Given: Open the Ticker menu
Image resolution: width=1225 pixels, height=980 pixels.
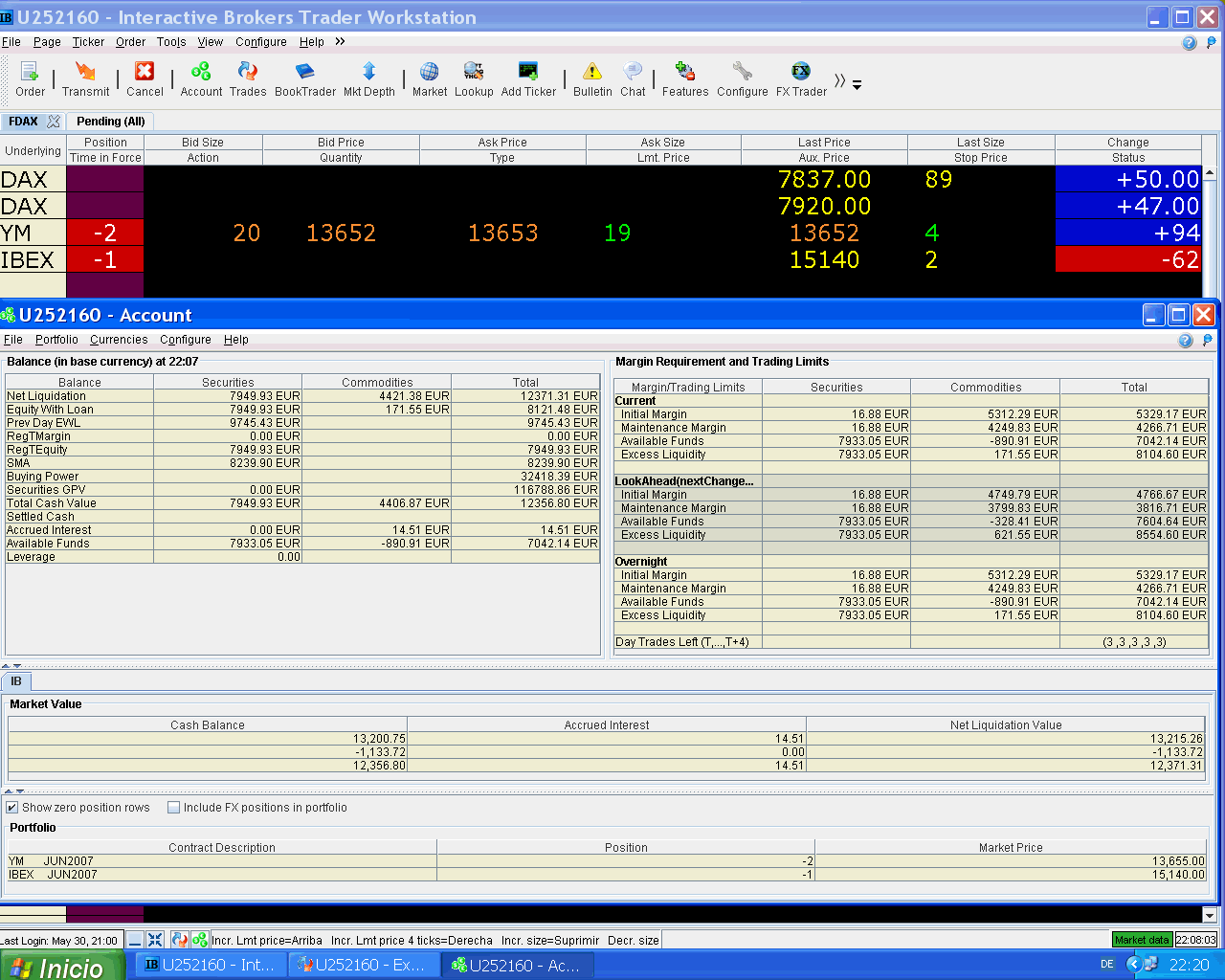Looking at the screenshot, I should pyautogui.click(x=88, y=42).
